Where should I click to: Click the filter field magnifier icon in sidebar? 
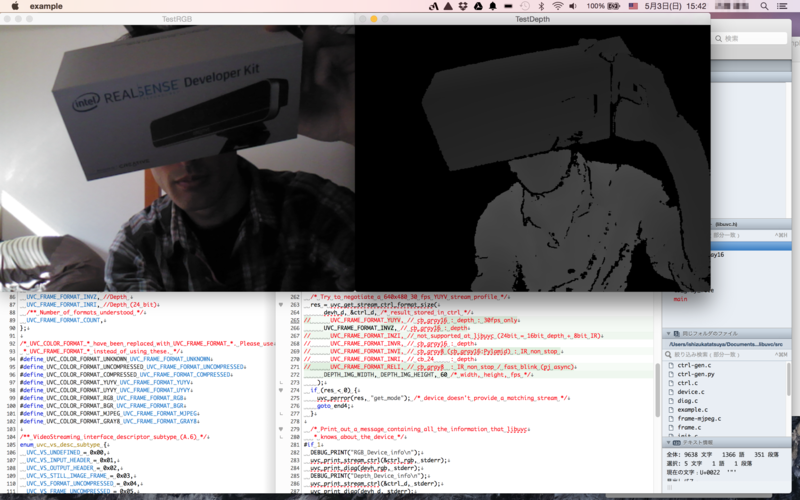coord(668,355)
